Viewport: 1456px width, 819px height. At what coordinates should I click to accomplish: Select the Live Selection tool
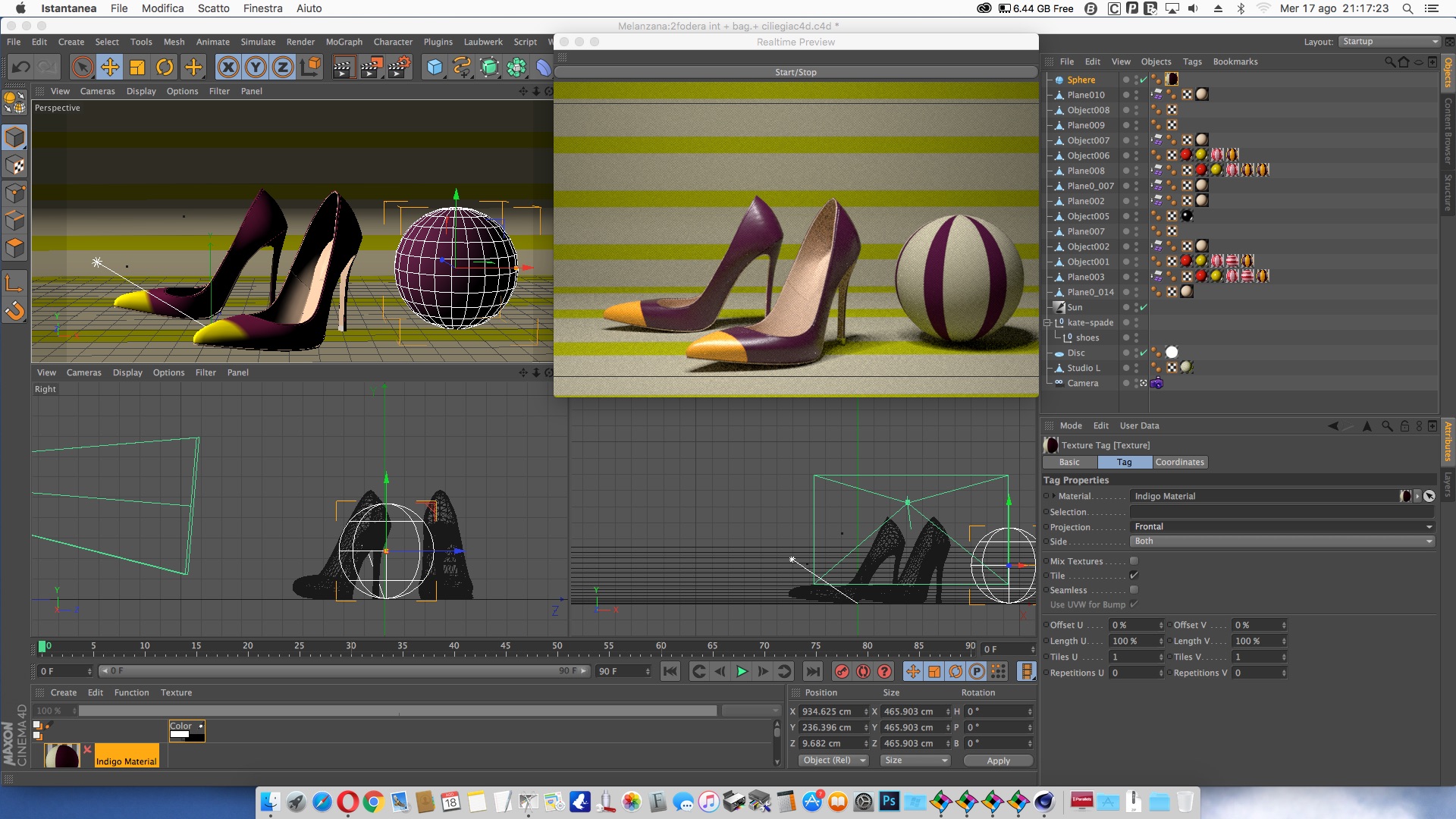click(83, 67)
